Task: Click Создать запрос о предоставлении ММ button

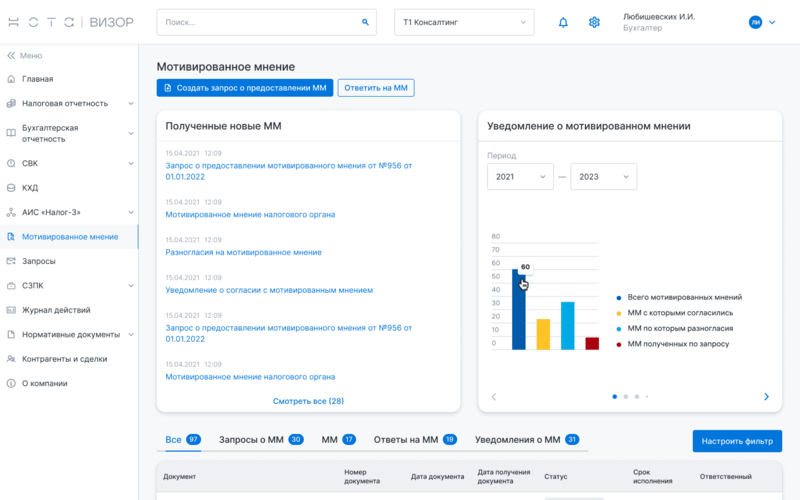Action: [245, 88]
